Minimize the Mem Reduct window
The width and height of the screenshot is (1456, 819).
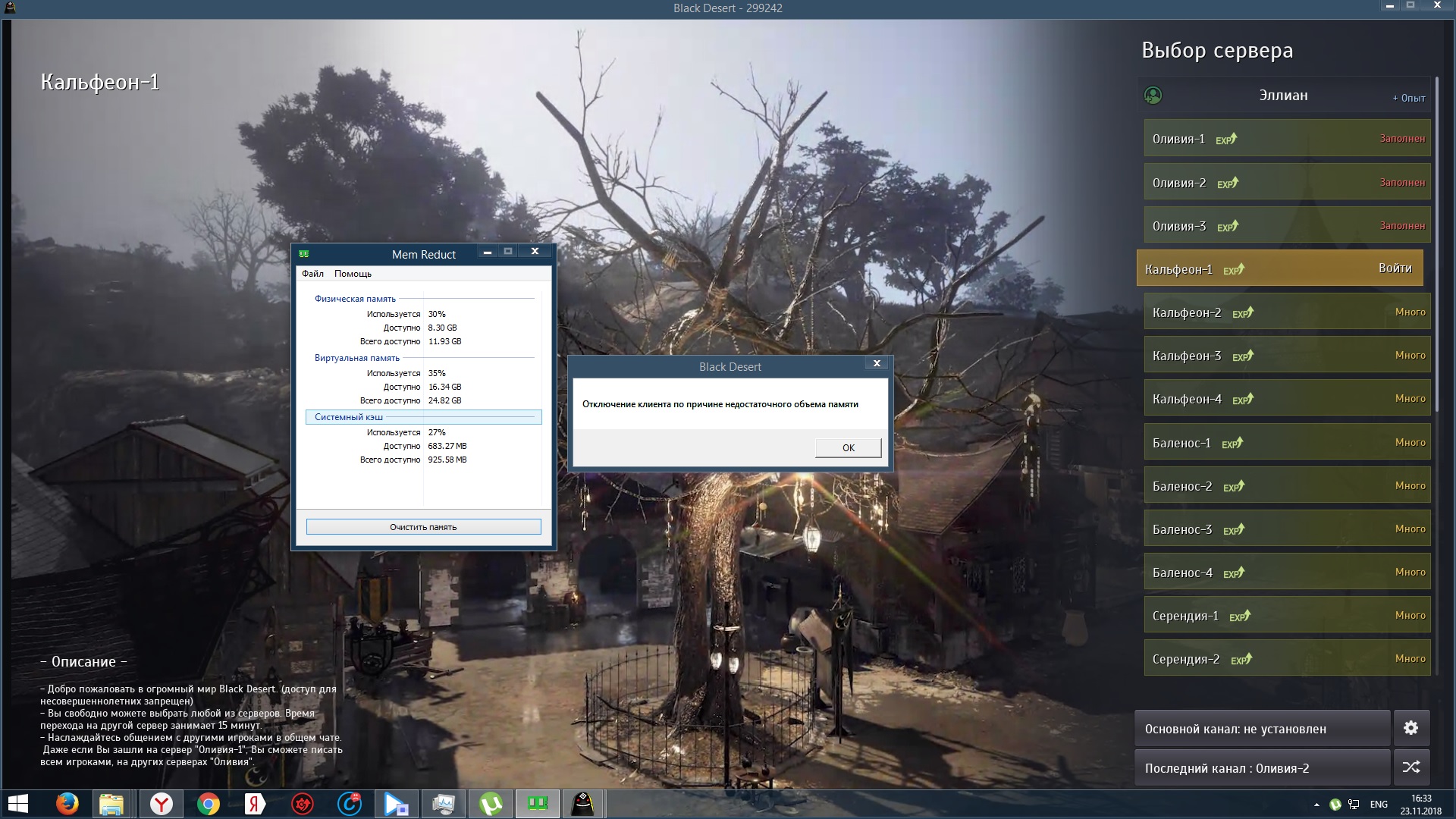[487, 252]
